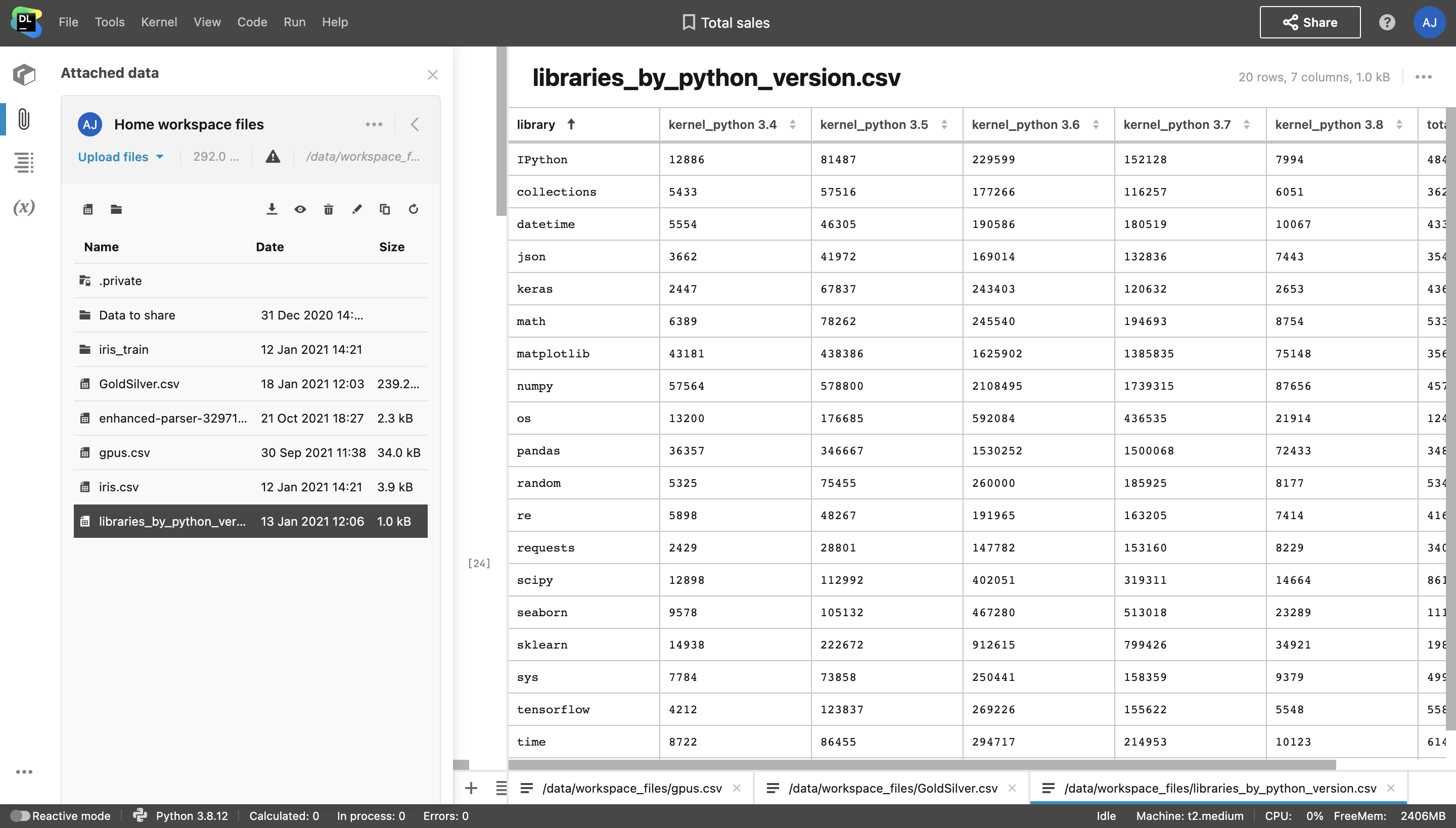1456x828 pixels.
Task: Create a new folder icon
Action: (116, 209)
